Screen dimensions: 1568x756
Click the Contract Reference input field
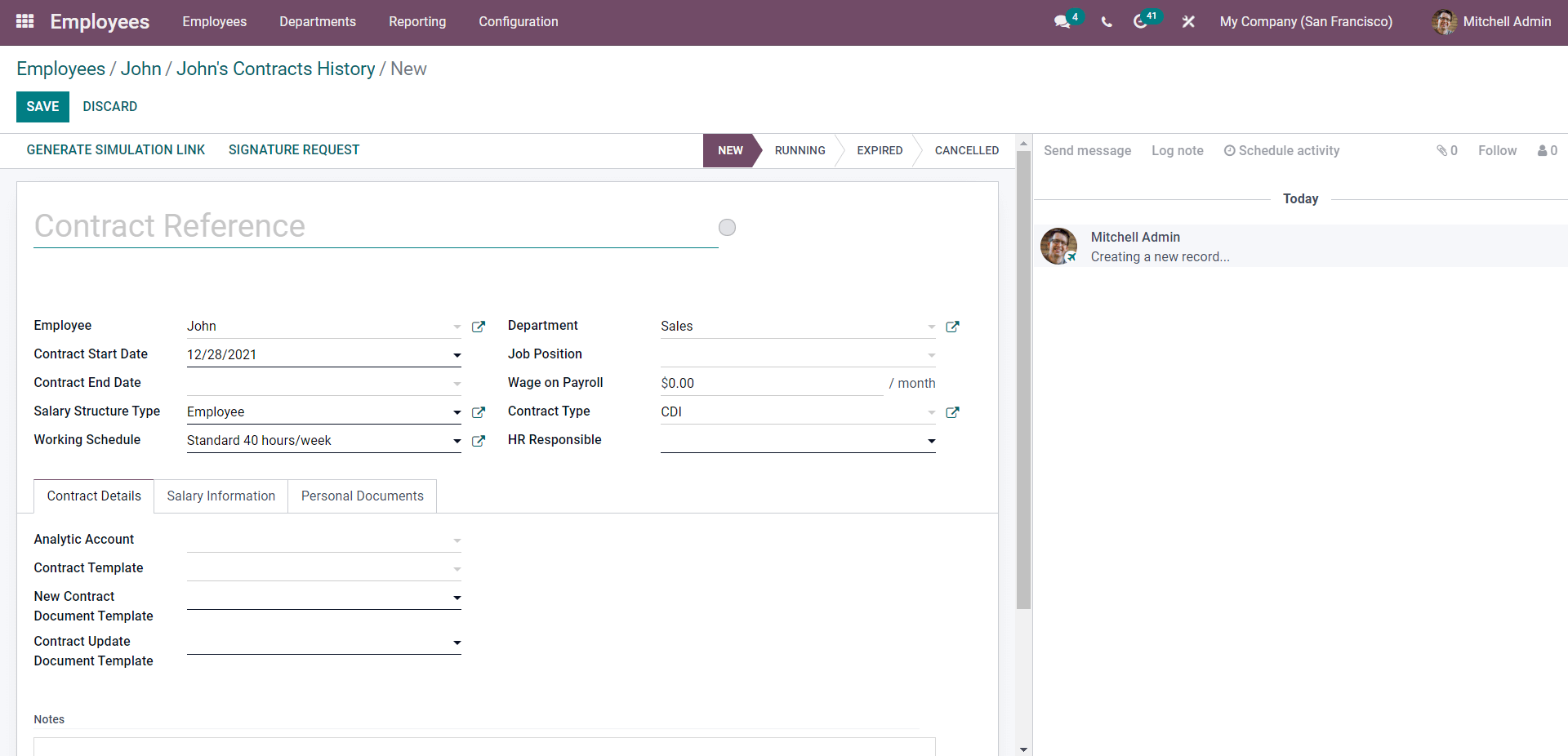[376, 226]
